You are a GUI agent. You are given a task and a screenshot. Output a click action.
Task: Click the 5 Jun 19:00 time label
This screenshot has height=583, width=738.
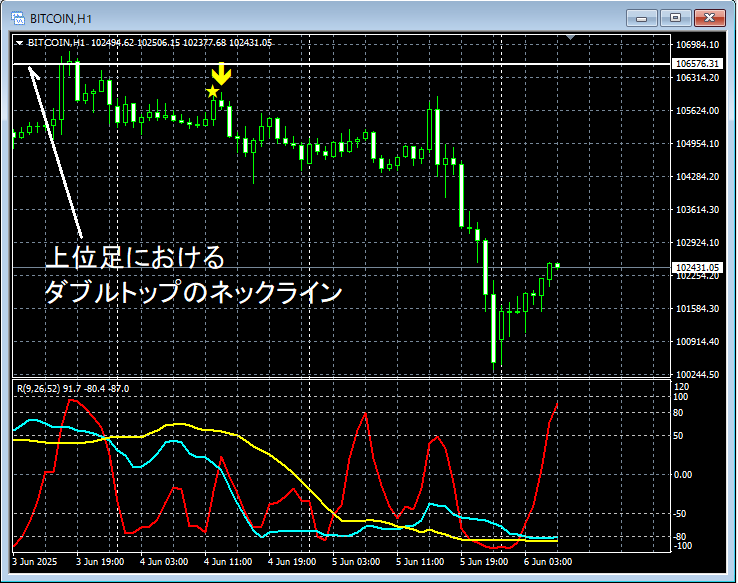[x=484, y=562]
